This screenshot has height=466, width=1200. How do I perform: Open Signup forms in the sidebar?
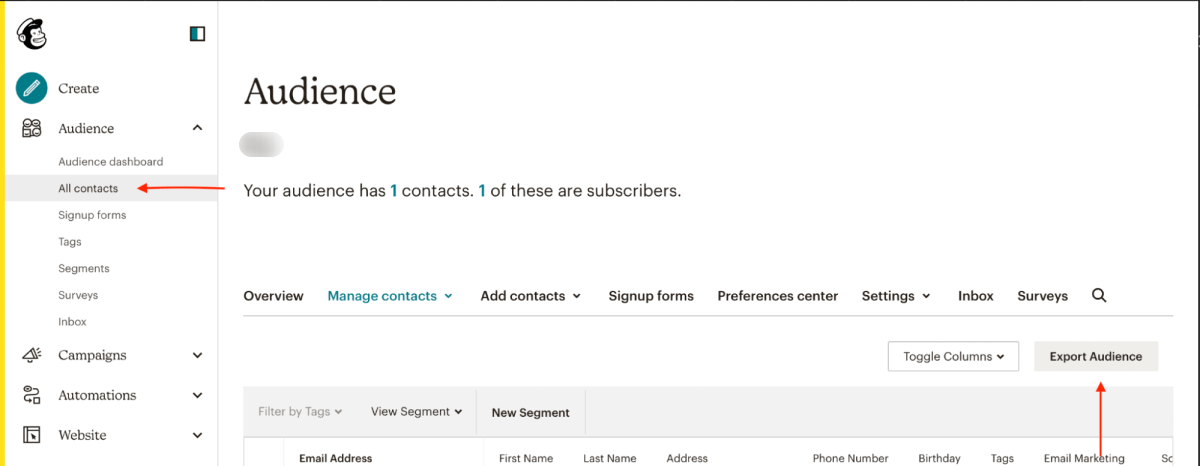click(x=92, y=215)
